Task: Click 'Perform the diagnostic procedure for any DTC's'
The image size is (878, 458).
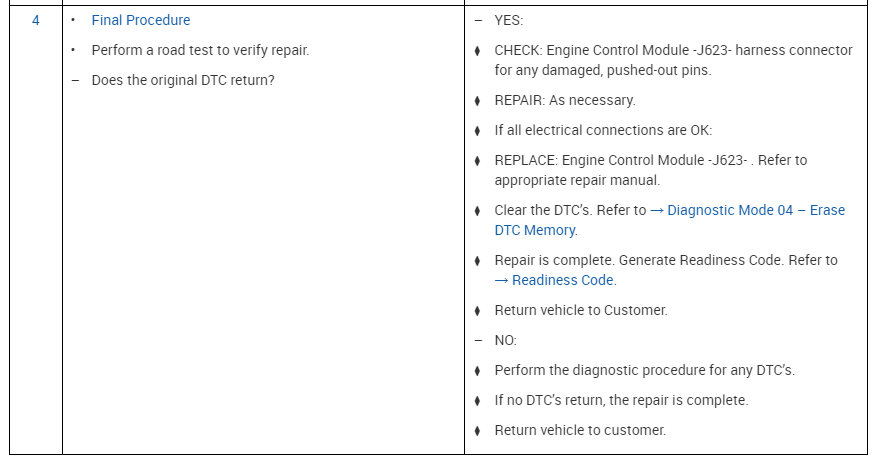Action: point(645,370)
